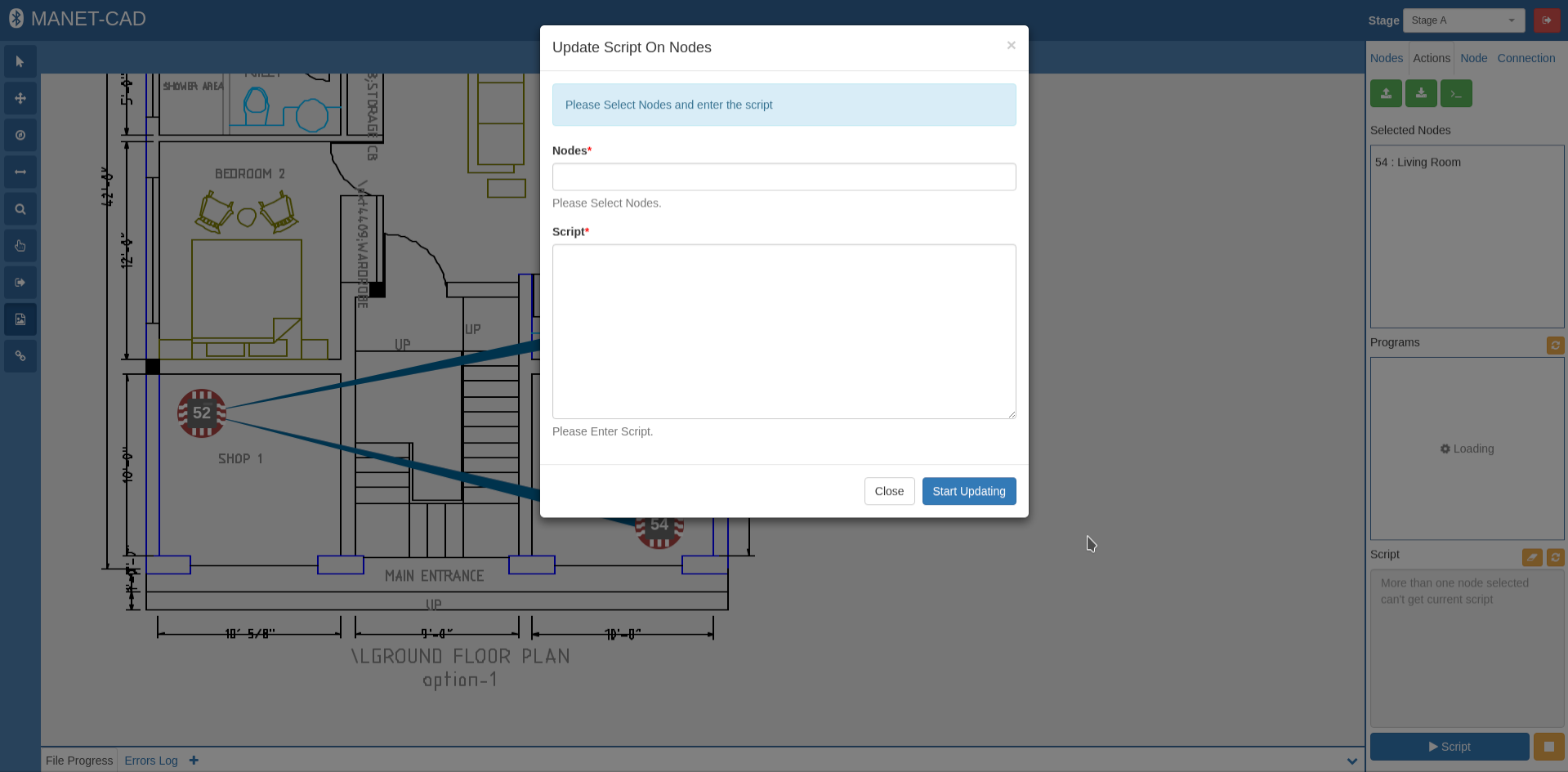Image resolution: width=1568 pixels, height=772 pixels.
Task: Add a new log tab with plus
Action: pos(194,761)
